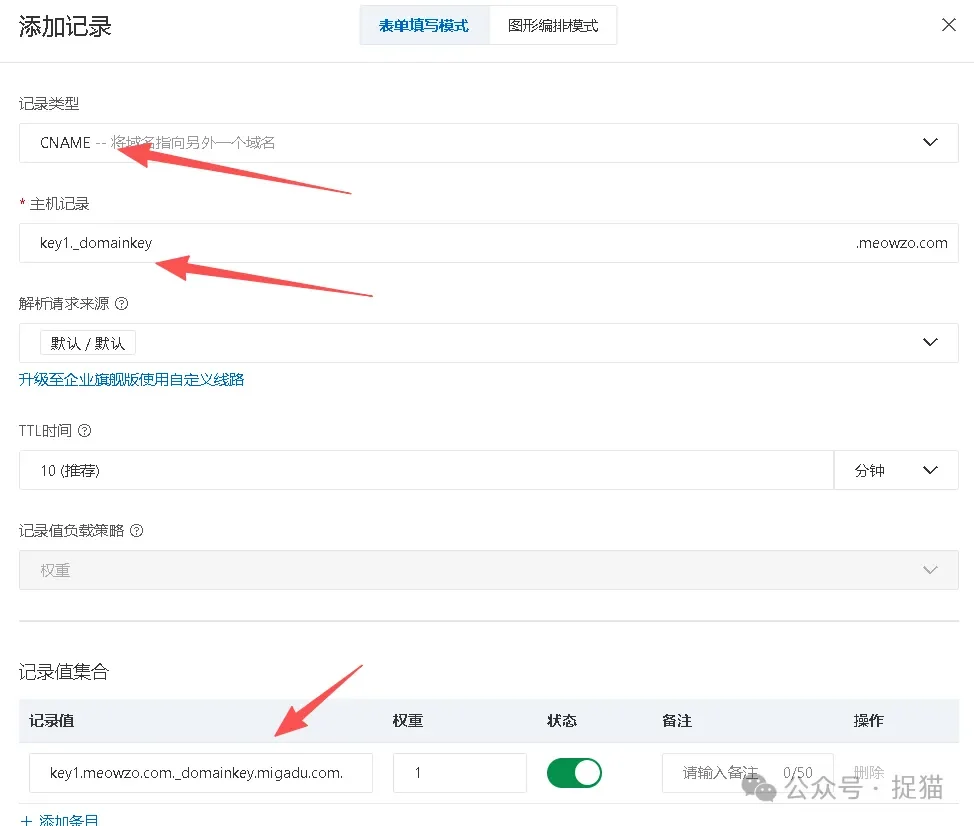Click 删除 to remove the record entry
974x826 pixels.
coord(866,772)
